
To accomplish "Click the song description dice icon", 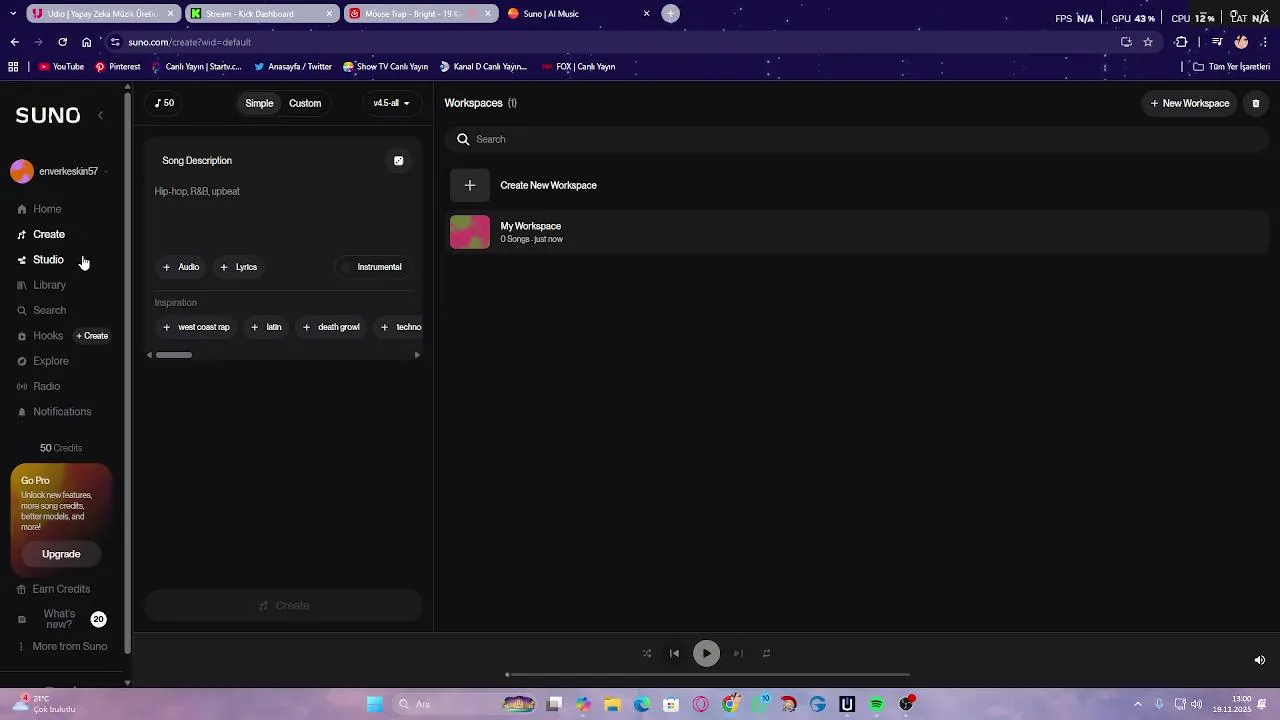I will [x=398, y=161].
